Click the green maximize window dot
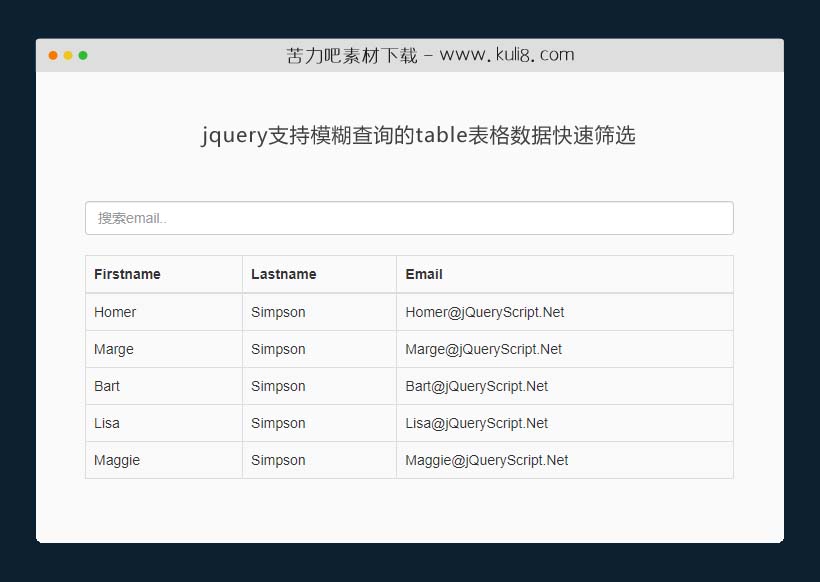The width and height of the screenshot is (820, 582). pyautogui.click(x=86, y=56)
